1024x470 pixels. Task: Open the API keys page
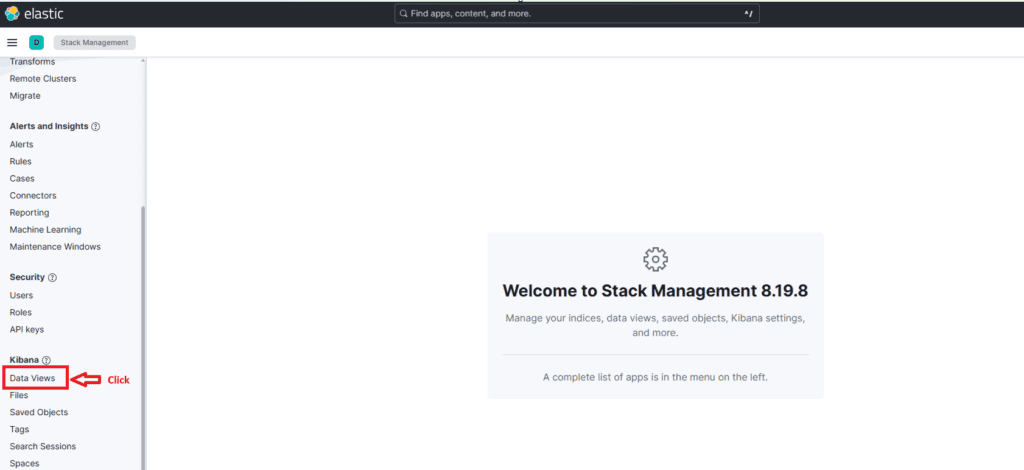(x=27, y=329)
